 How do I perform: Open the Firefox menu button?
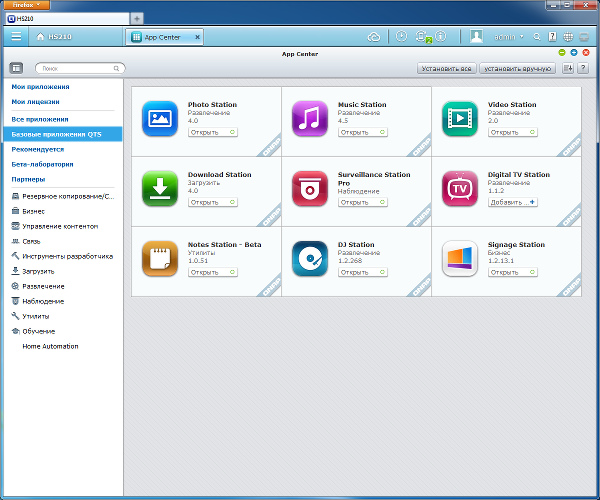click(26, 5)
